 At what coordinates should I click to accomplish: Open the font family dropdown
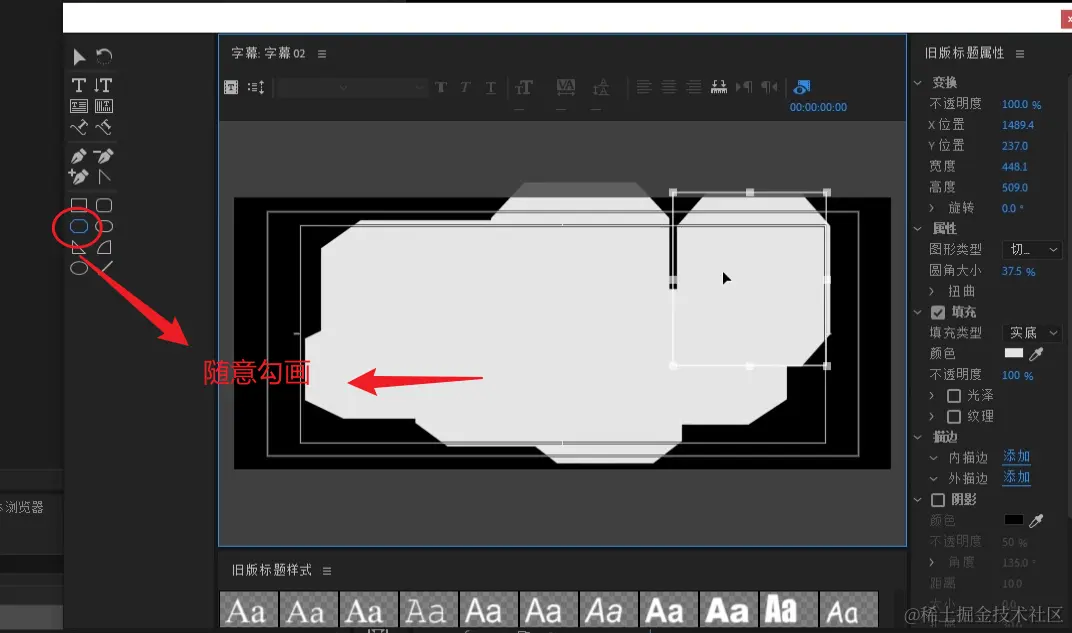coord(315,87)
